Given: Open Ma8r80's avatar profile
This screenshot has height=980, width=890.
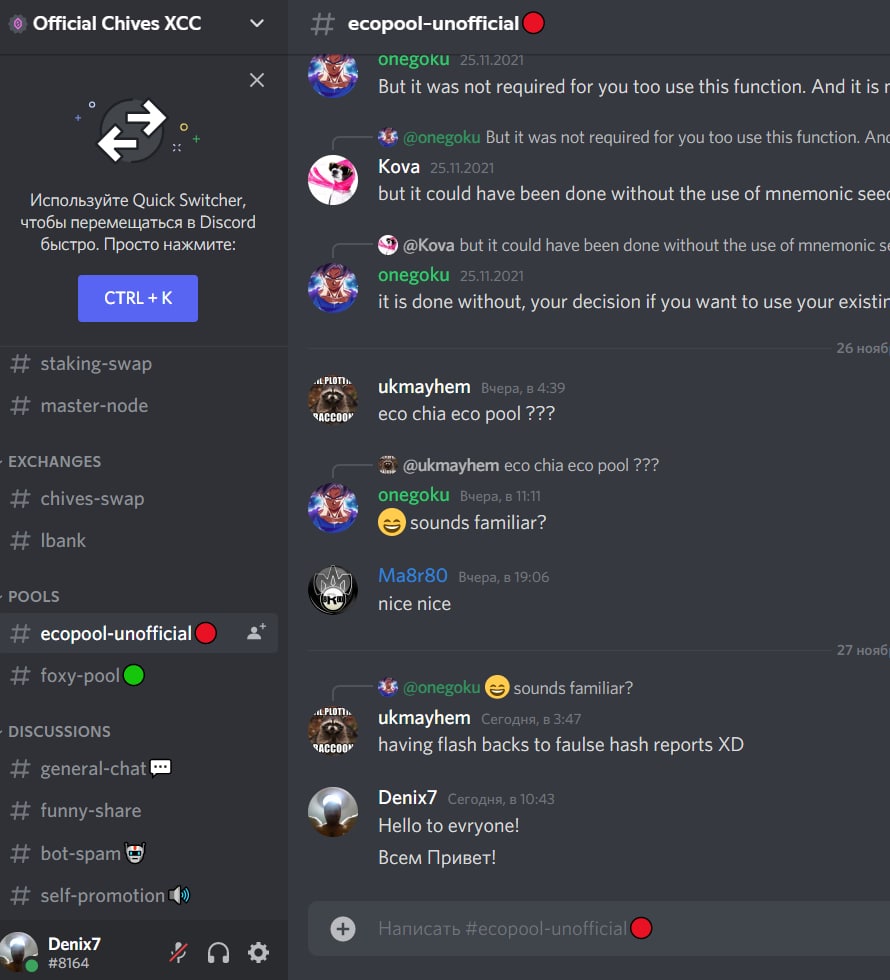Looking at the screenshot, I should pos(333,589).
